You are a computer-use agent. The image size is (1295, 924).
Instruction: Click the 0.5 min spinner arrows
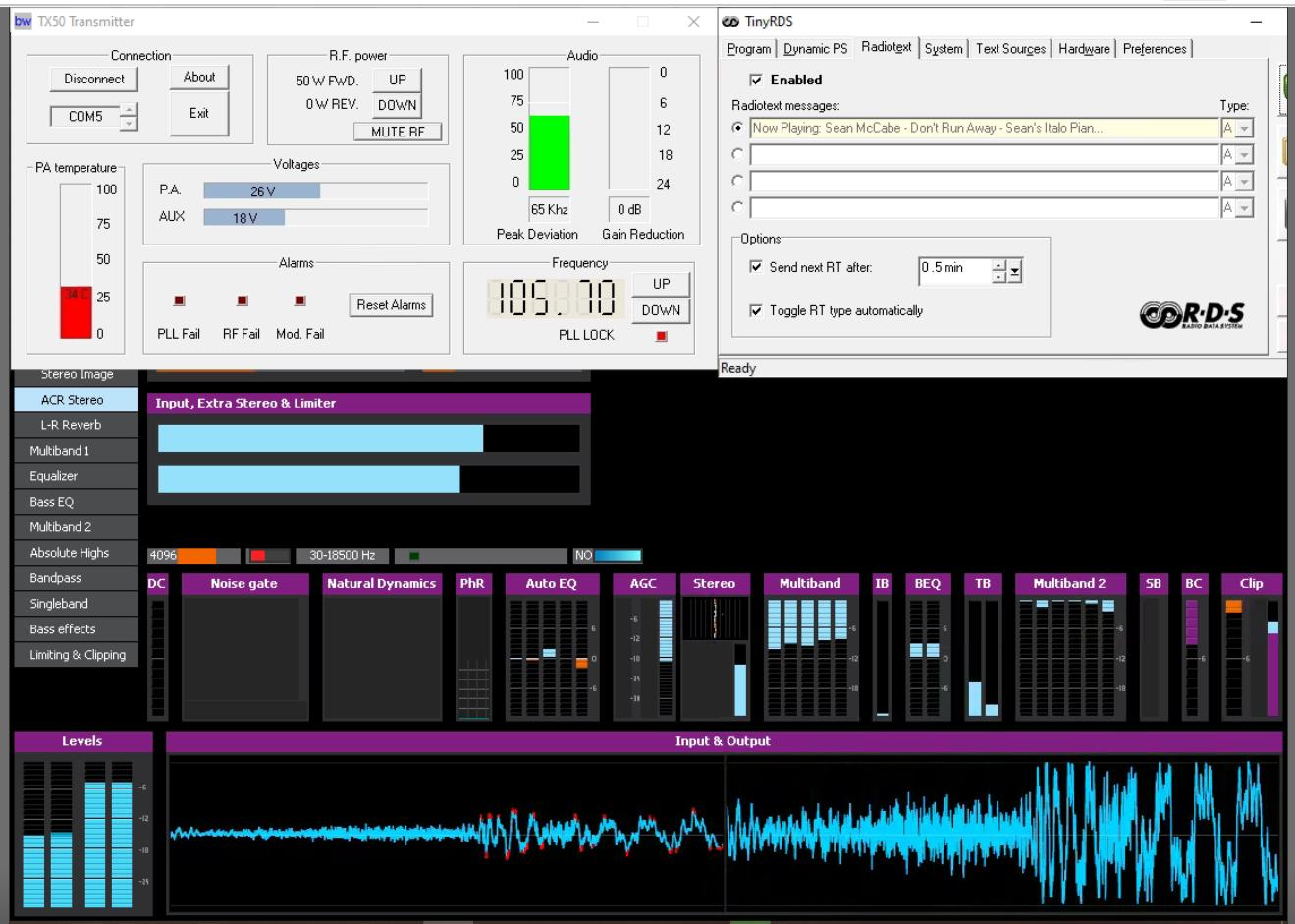999,272
